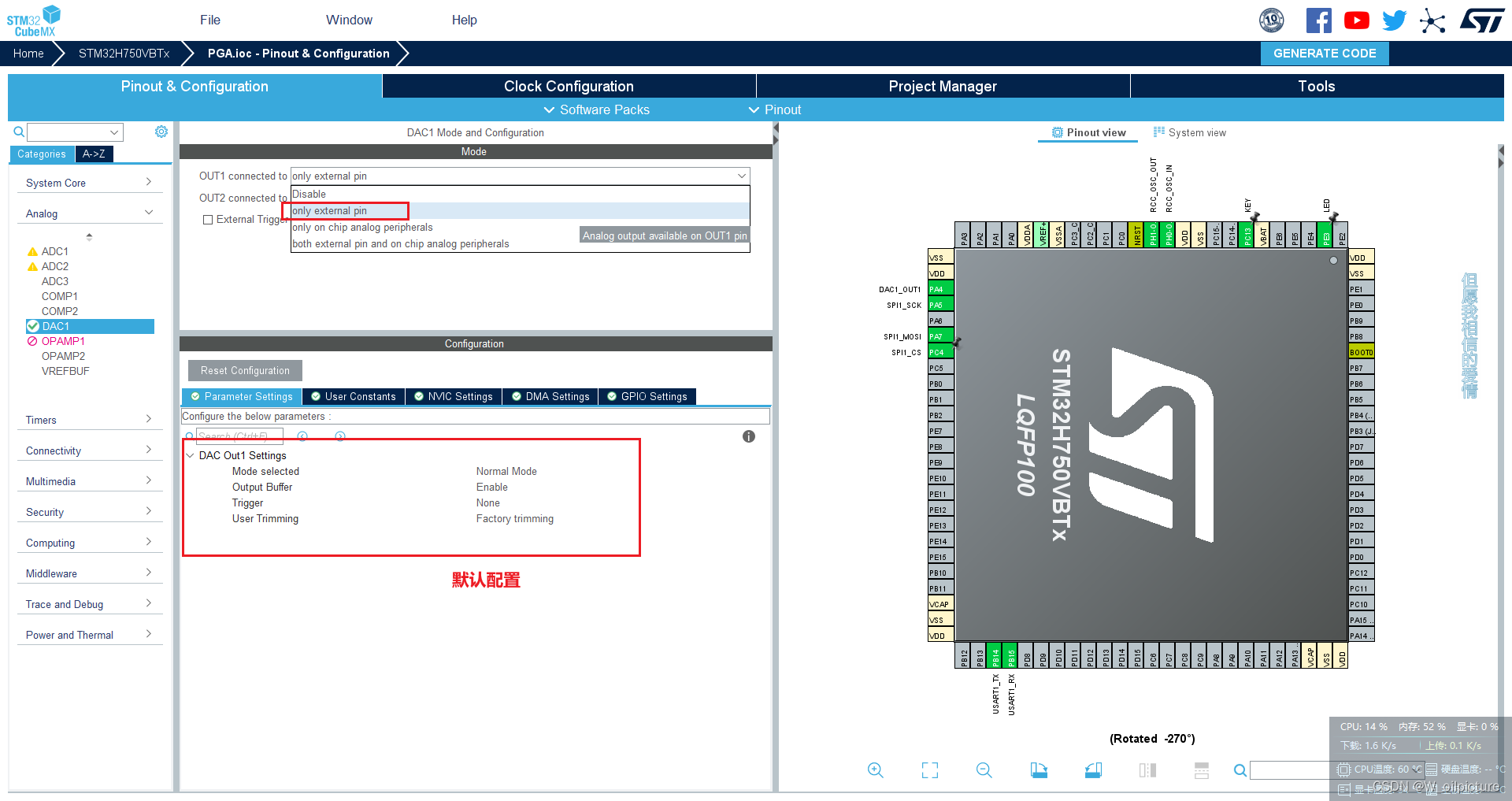1512x801 pixels.
Task: Open the NVIC Settings tab
Action: (454, 396)
